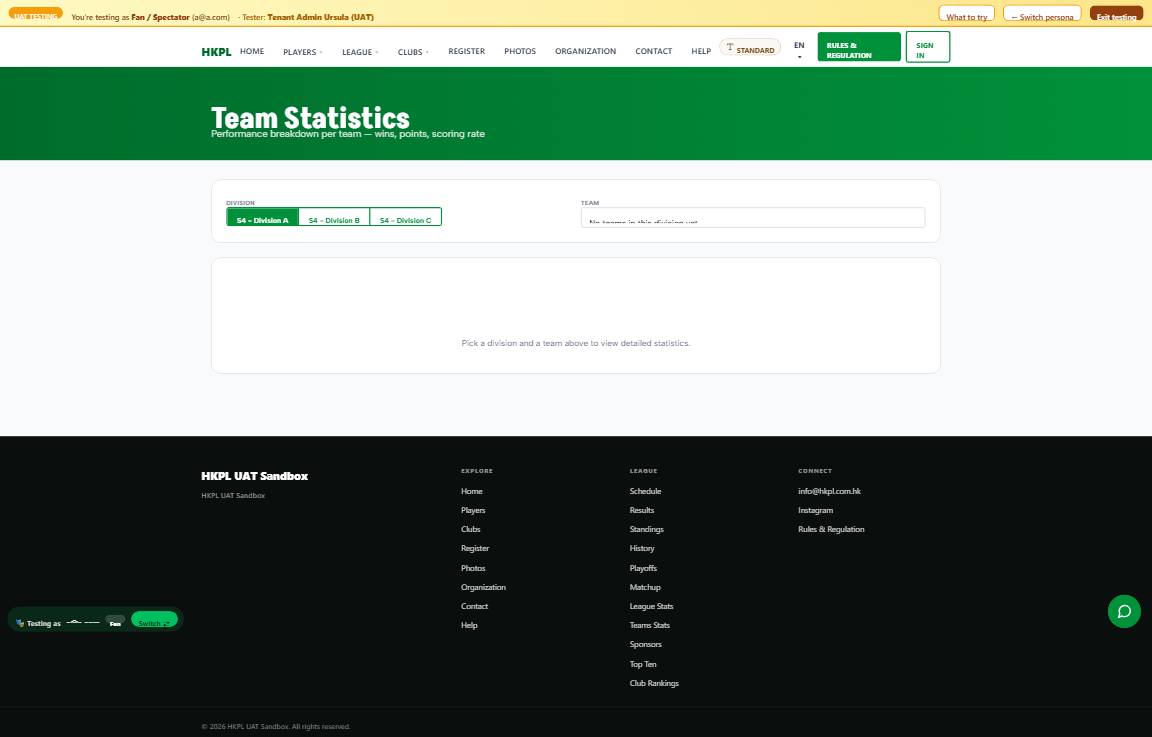Open footer Playoffs link

click(x=643, y=568)
